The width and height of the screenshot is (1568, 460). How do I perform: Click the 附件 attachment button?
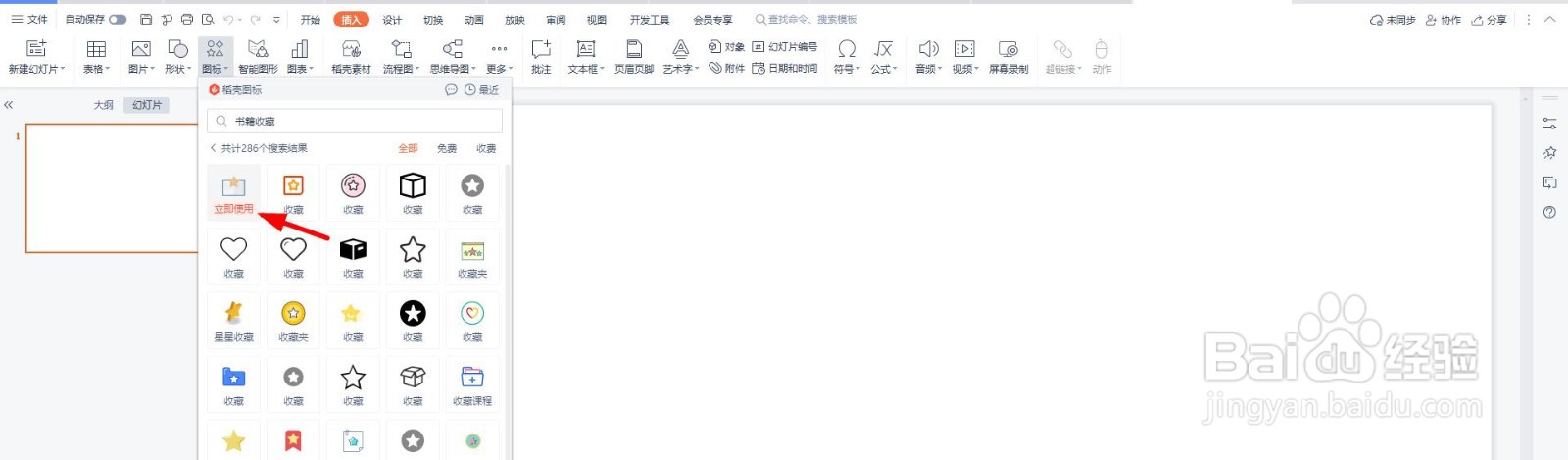726,68
